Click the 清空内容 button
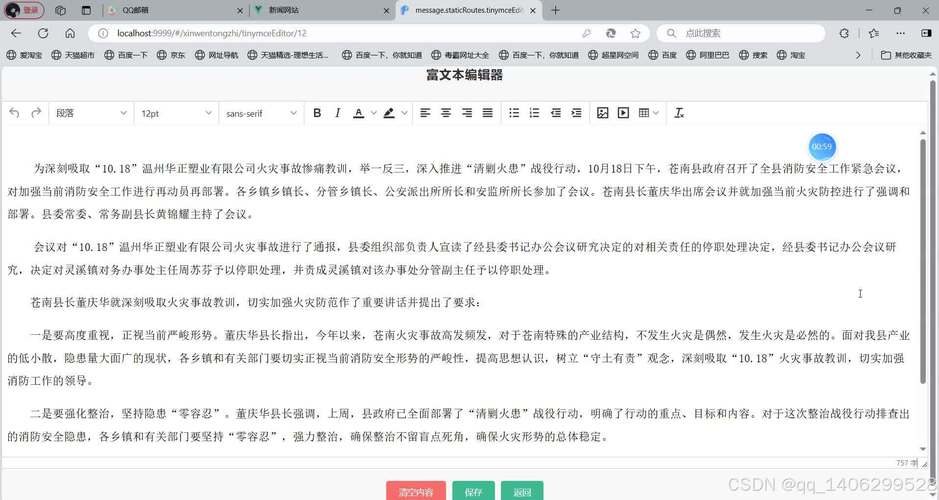This screenshot has height=500, width=939. (416, 492)
